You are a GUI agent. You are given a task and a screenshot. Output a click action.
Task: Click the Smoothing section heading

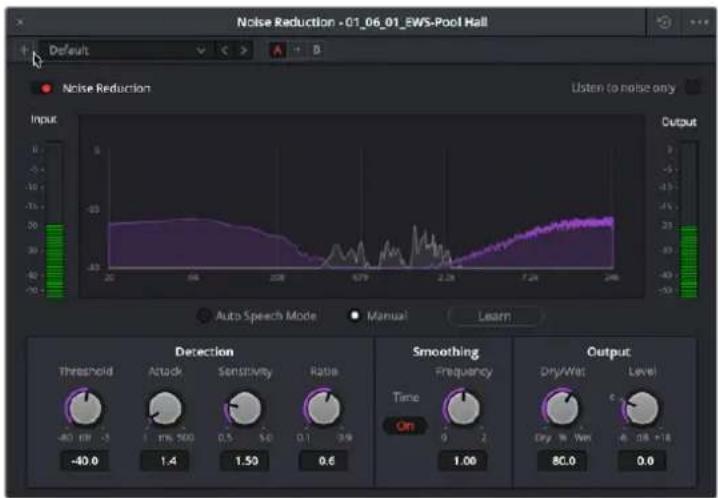446,352
